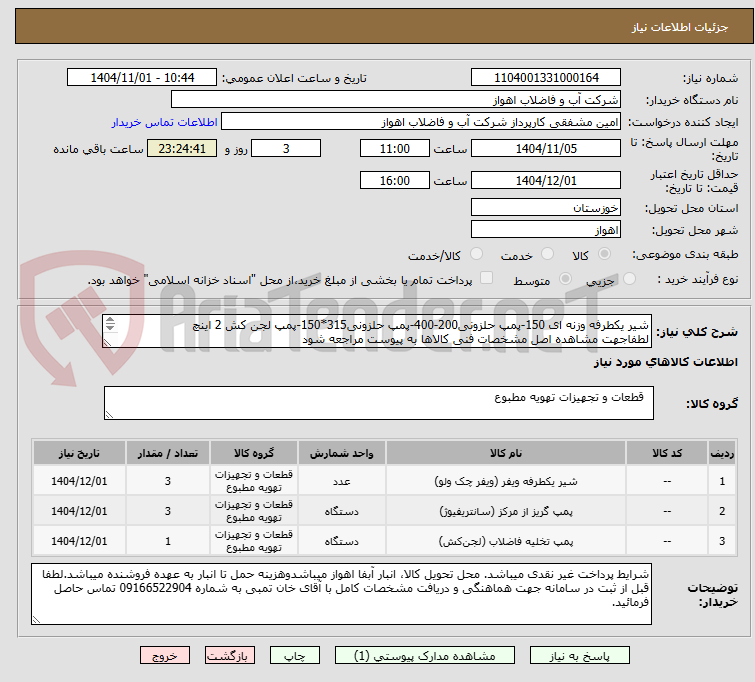Click the ردیف column header

(x=722, y=453)
